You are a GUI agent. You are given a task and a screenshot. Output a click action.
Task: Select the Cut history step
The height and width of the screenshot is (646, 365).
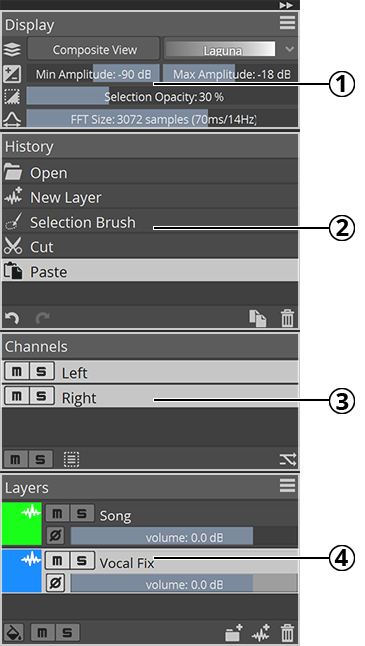pos(150,247)
